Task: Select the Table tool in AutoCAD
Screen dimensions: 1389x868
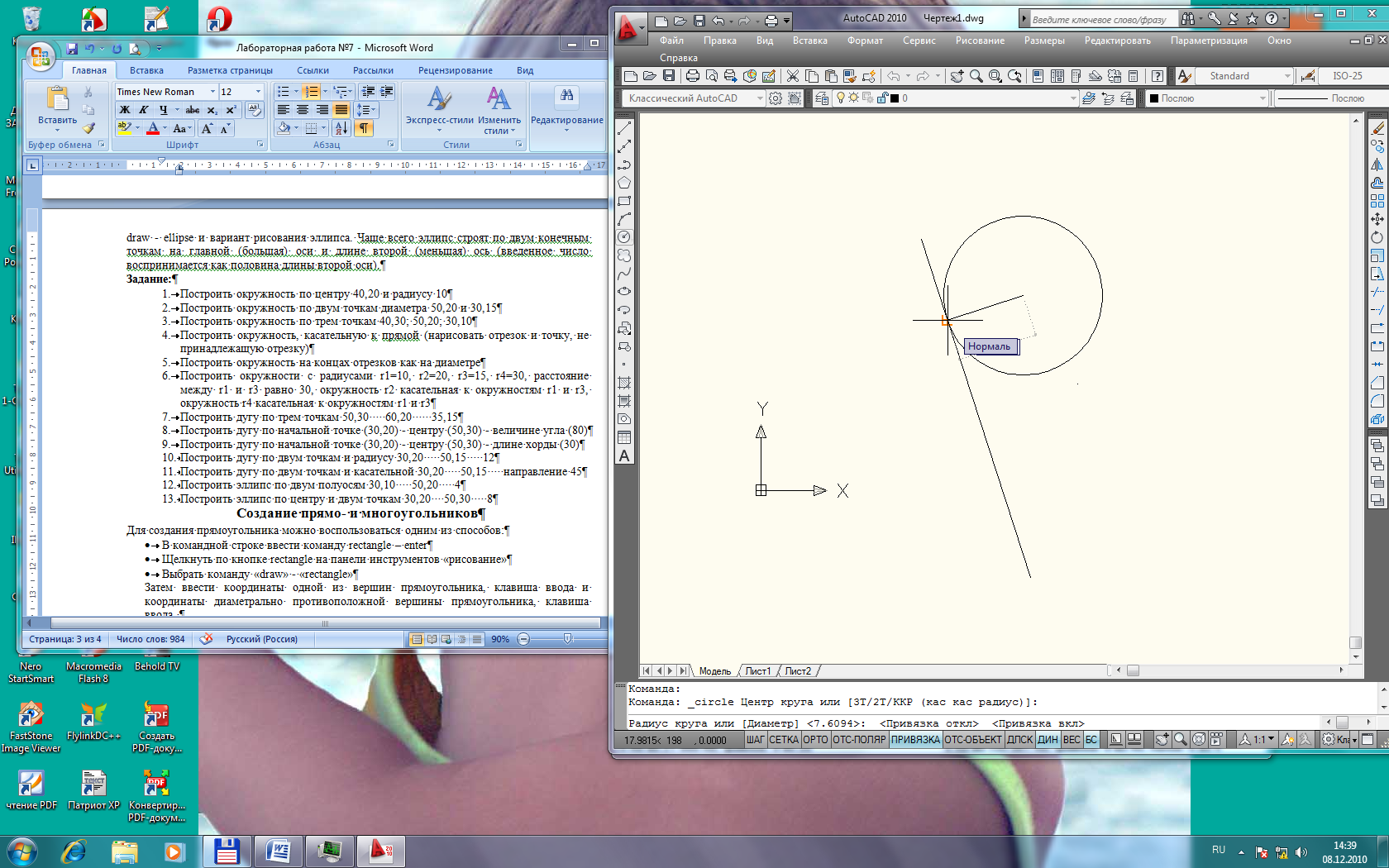Action: click(x=624, y=437)
